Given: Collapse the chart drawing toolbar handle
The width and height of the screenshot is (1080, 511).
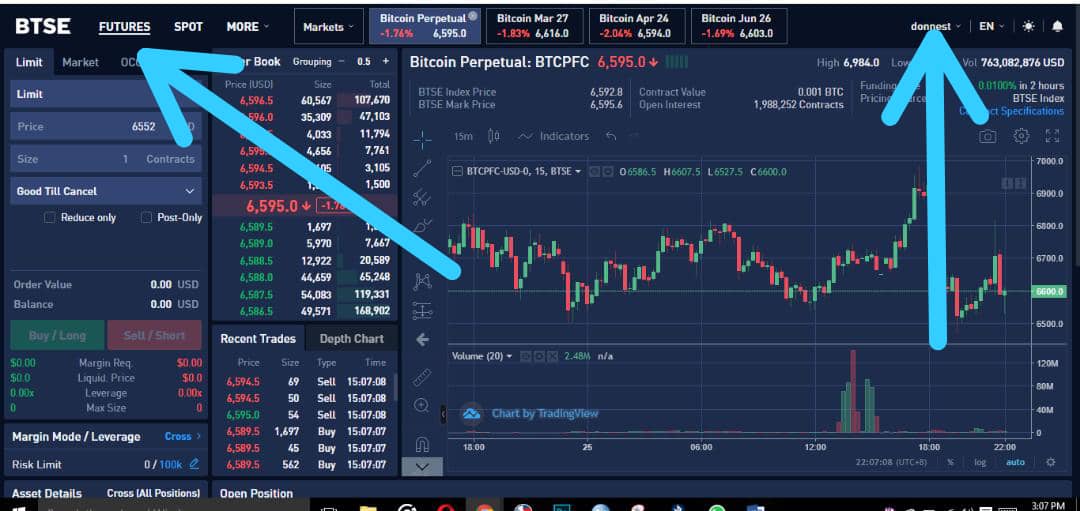Looking at the screenshot, I should (444, 414).
